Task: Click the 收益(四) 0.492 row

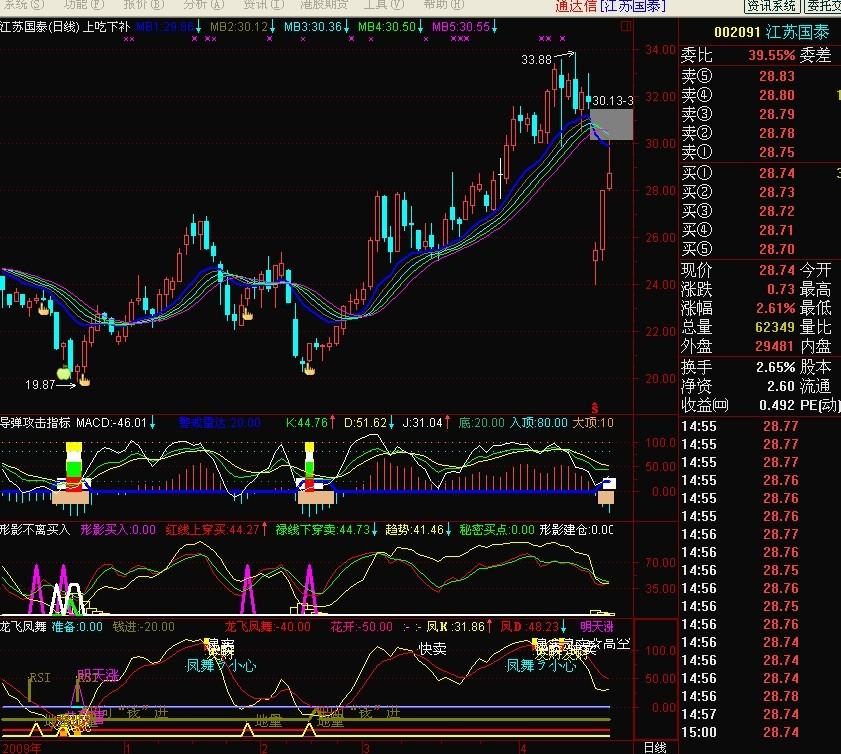Action: click(x=738, y=405)
